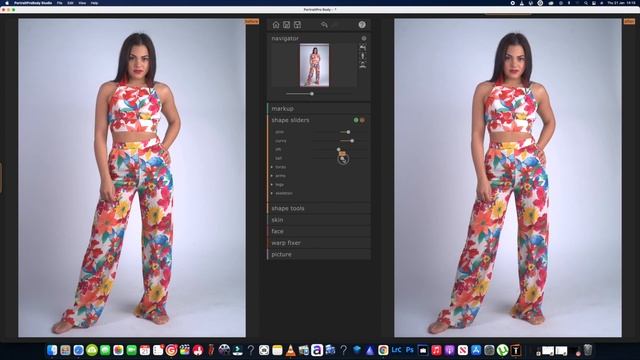Click the after image of the model

(508, 178)
